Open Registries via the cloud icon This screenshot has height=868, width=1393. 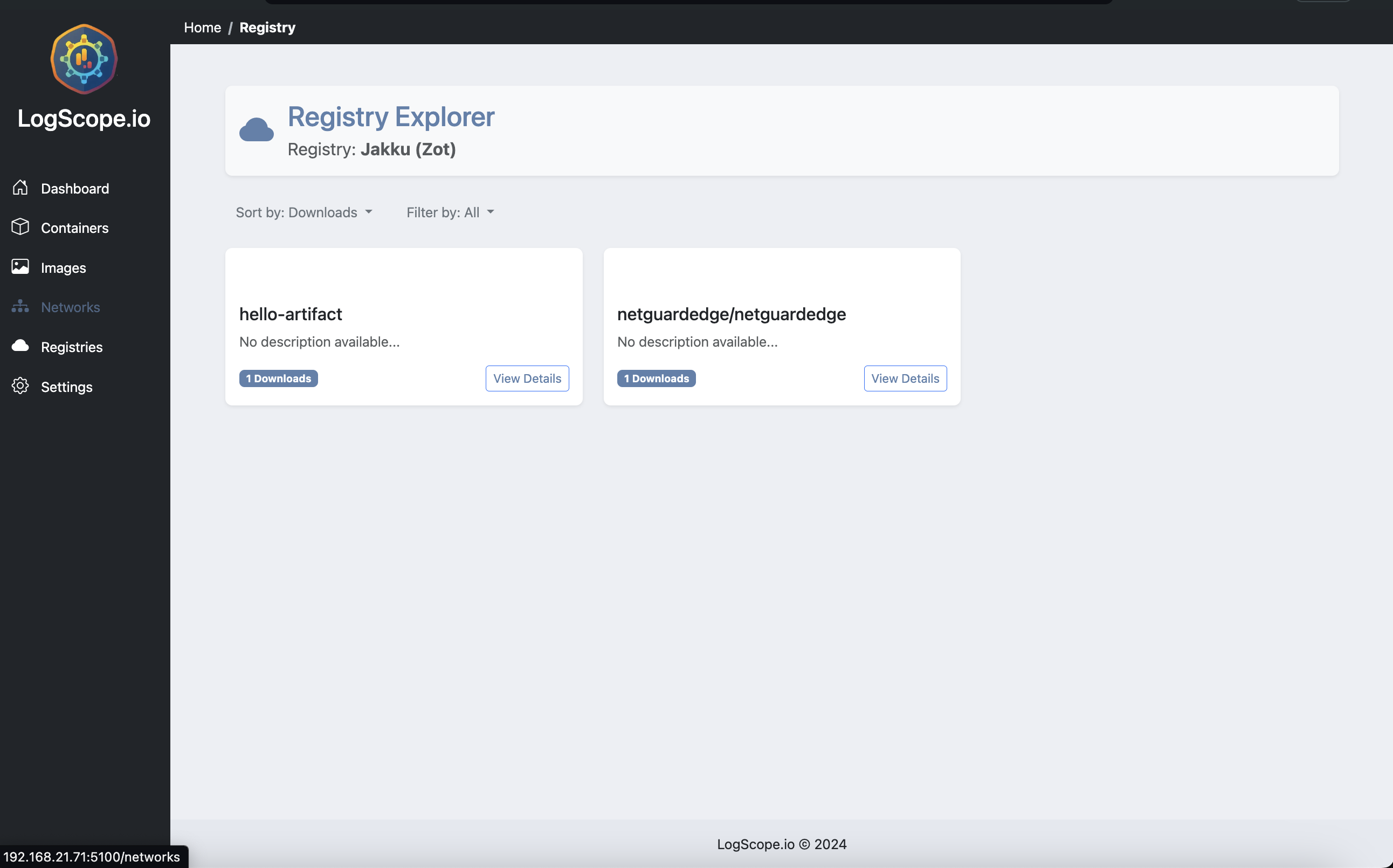(x=20, y=346)
